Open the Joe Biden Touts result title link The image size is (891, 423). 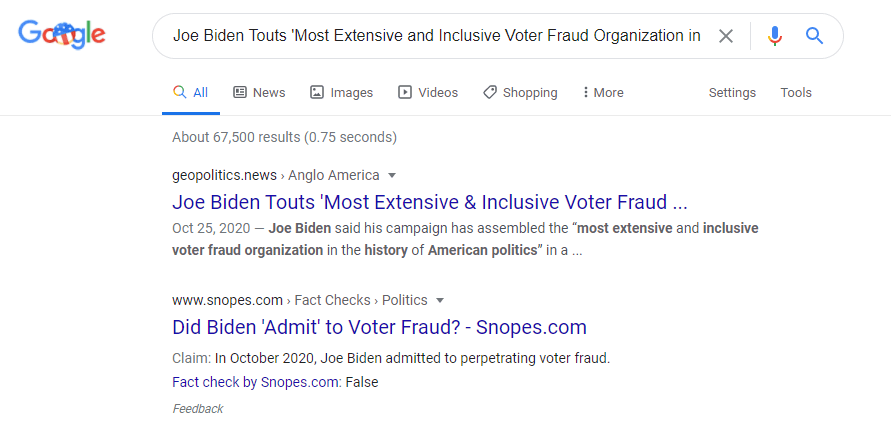coord(430,202)
